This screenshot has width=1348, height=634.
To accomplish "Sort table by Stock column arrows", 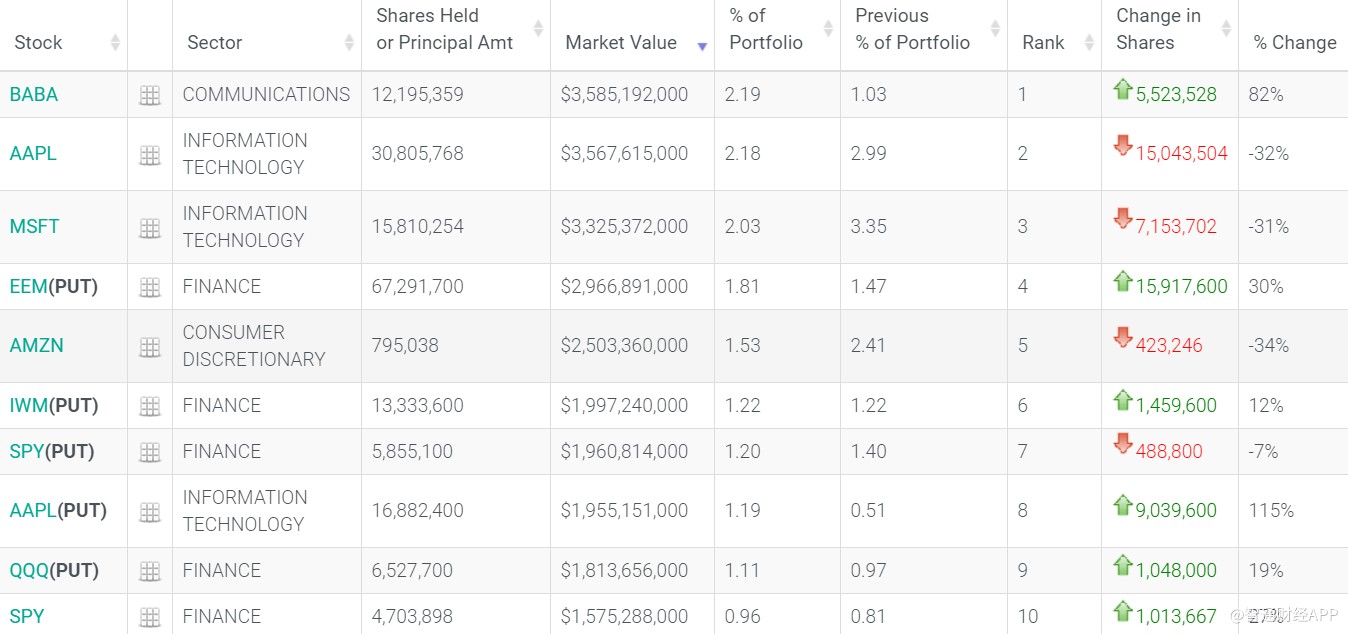I will click(115, 42).
